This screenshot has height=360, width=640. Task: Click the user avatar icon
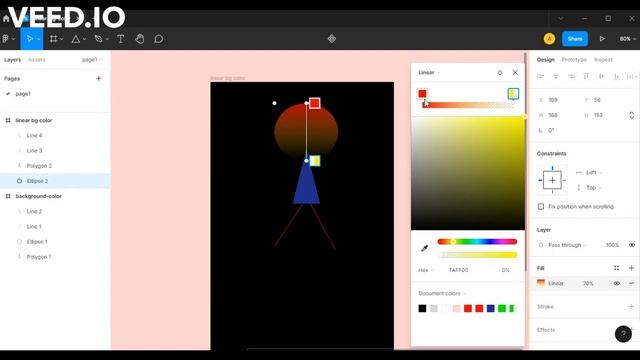(x=549, y=39)
